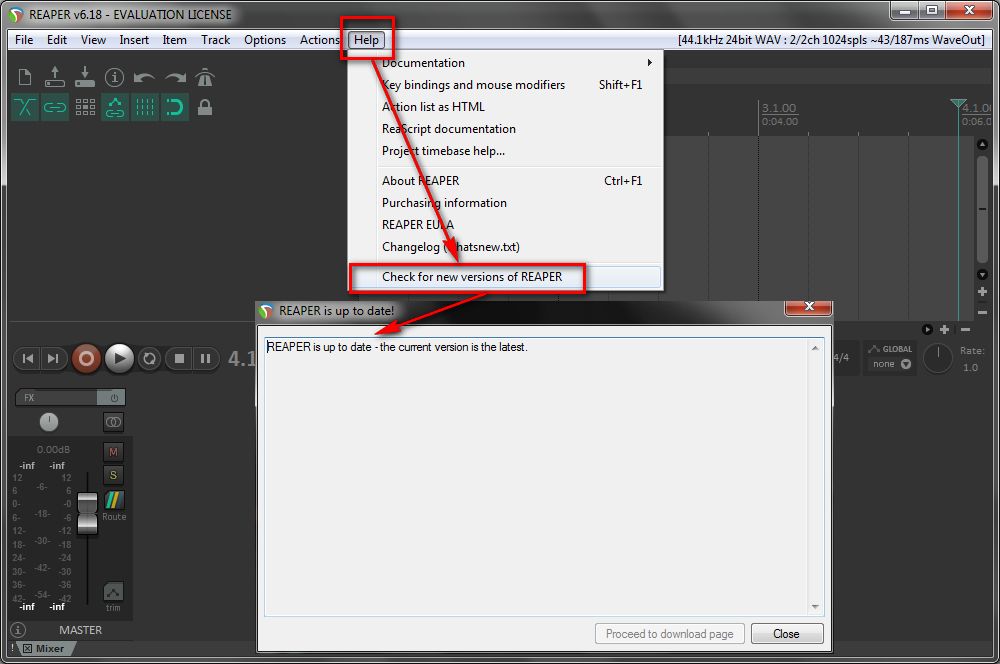Click Close in the up-to-date dialog

click(787, 633)
